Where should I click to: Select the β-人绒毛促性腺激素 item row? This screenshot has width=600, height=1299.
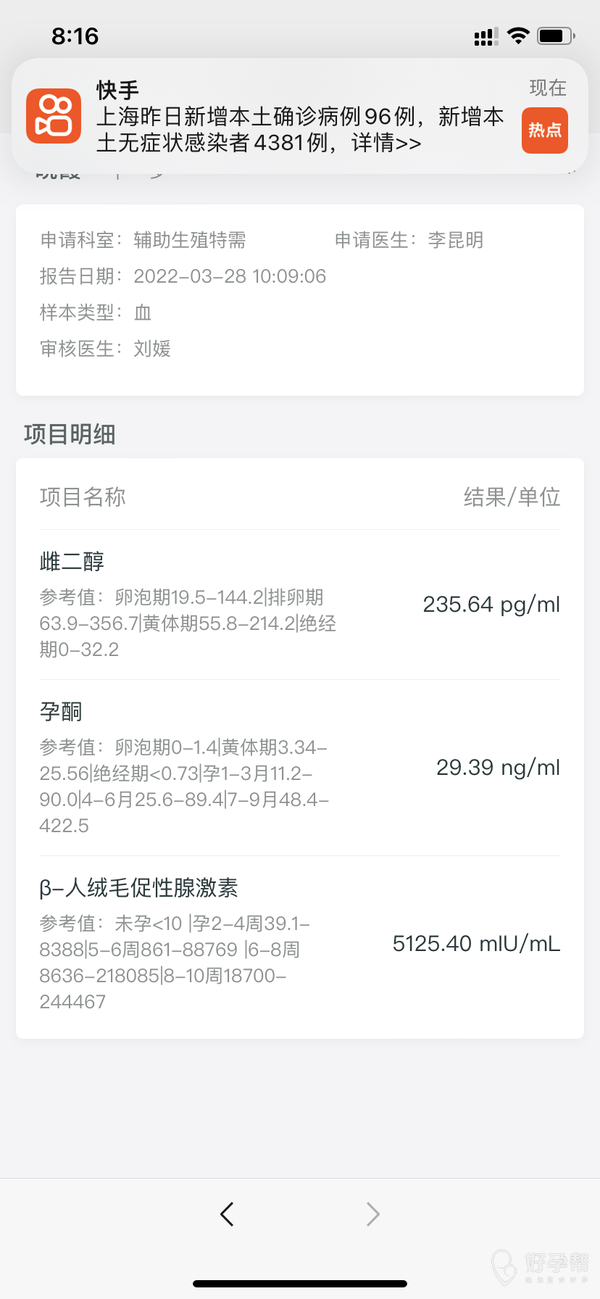[x=300, y=943]
